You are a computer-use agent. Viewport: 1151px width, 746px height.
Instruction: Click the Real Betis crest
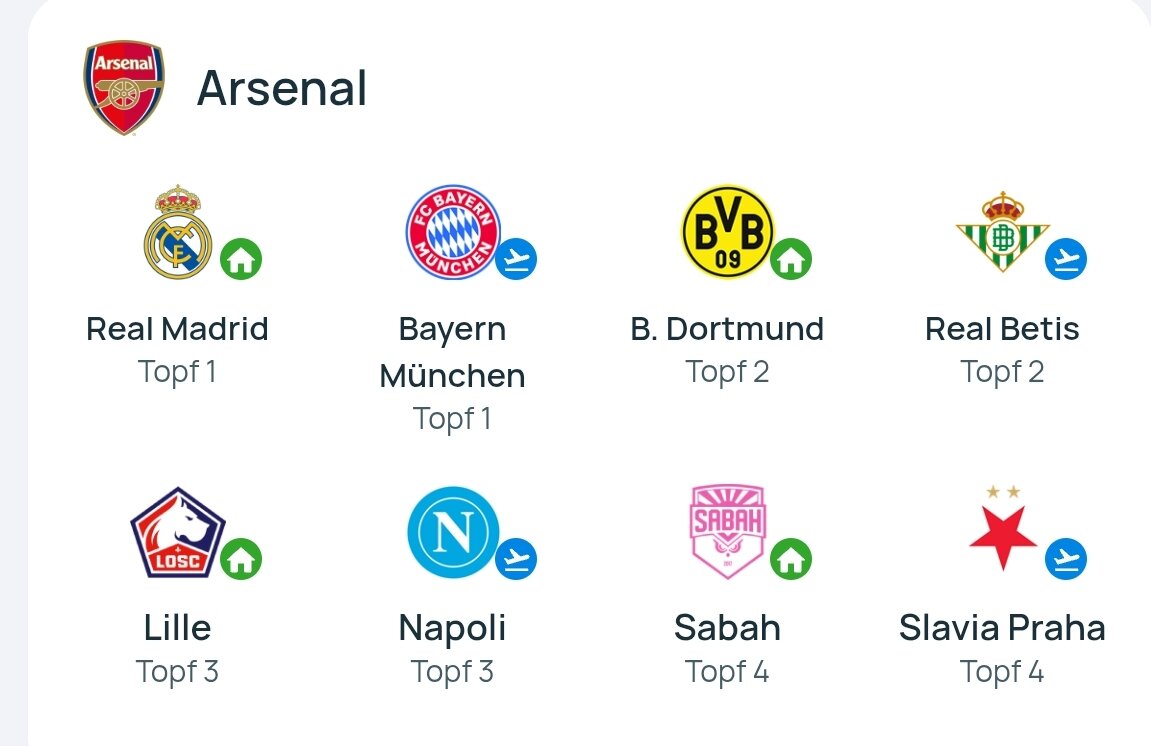pyautogui.click(x=1003, y=231)
